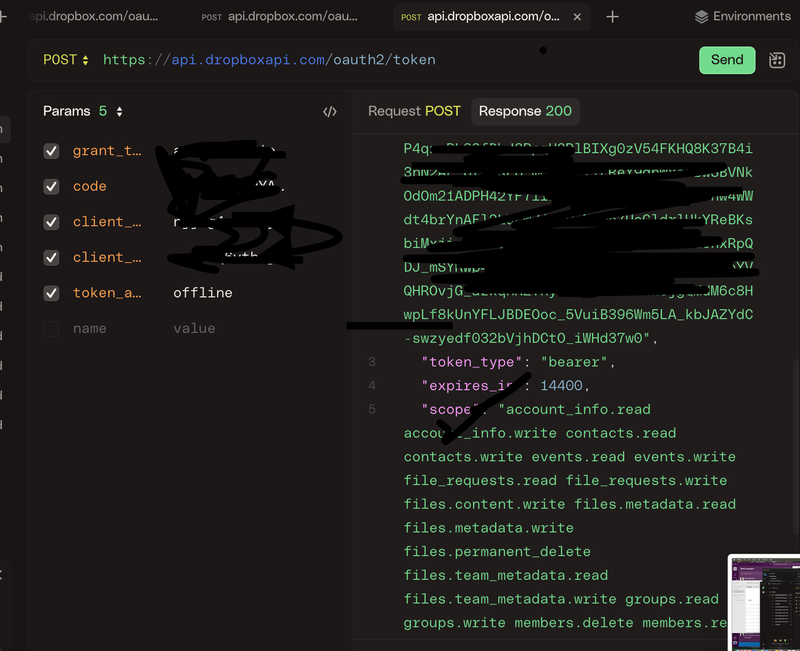Click the "token_type" key in response

[x=471, y=362]
